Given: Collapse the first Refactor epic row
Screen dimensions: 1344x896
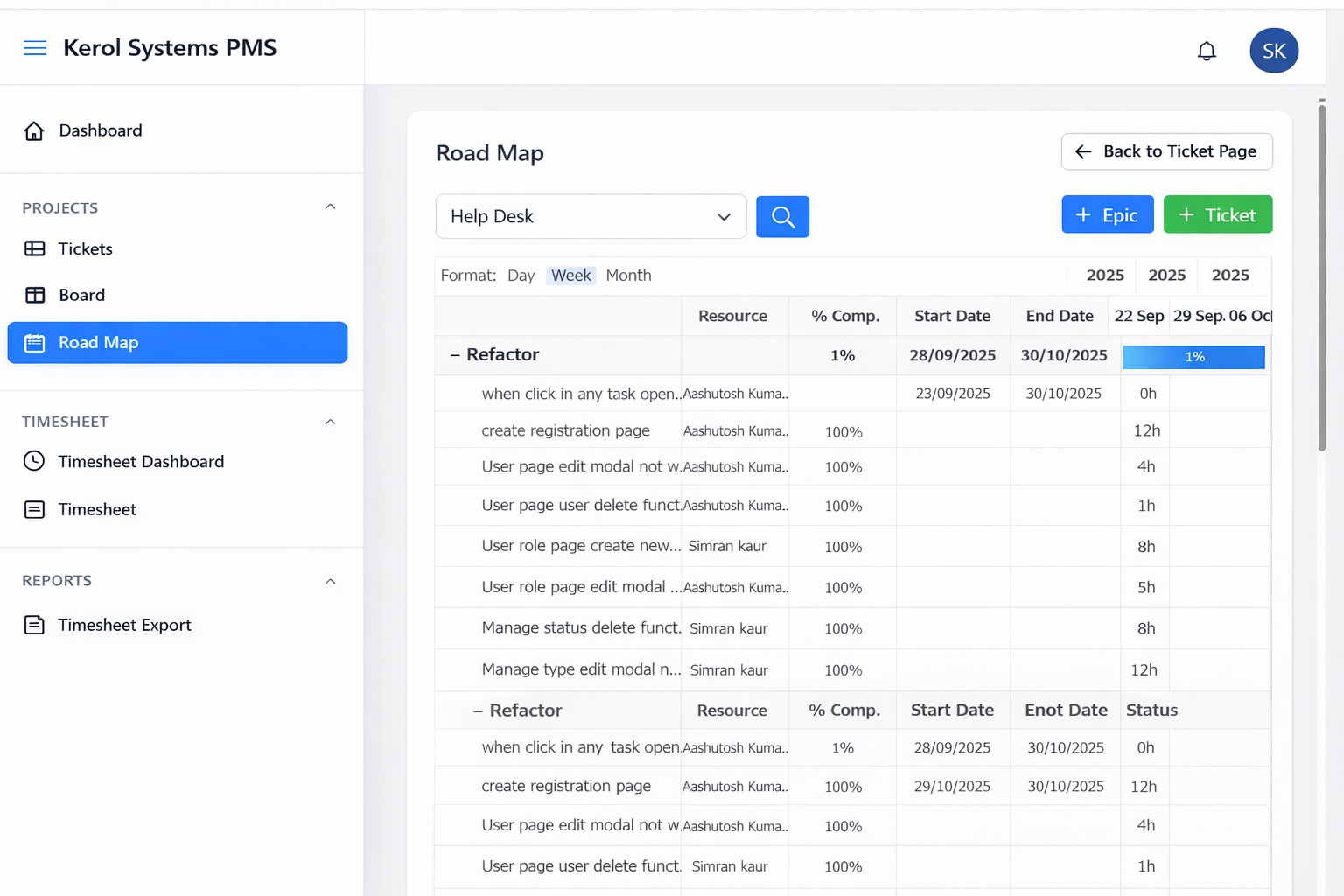Looking at the screenshot, I should (455, 355).
